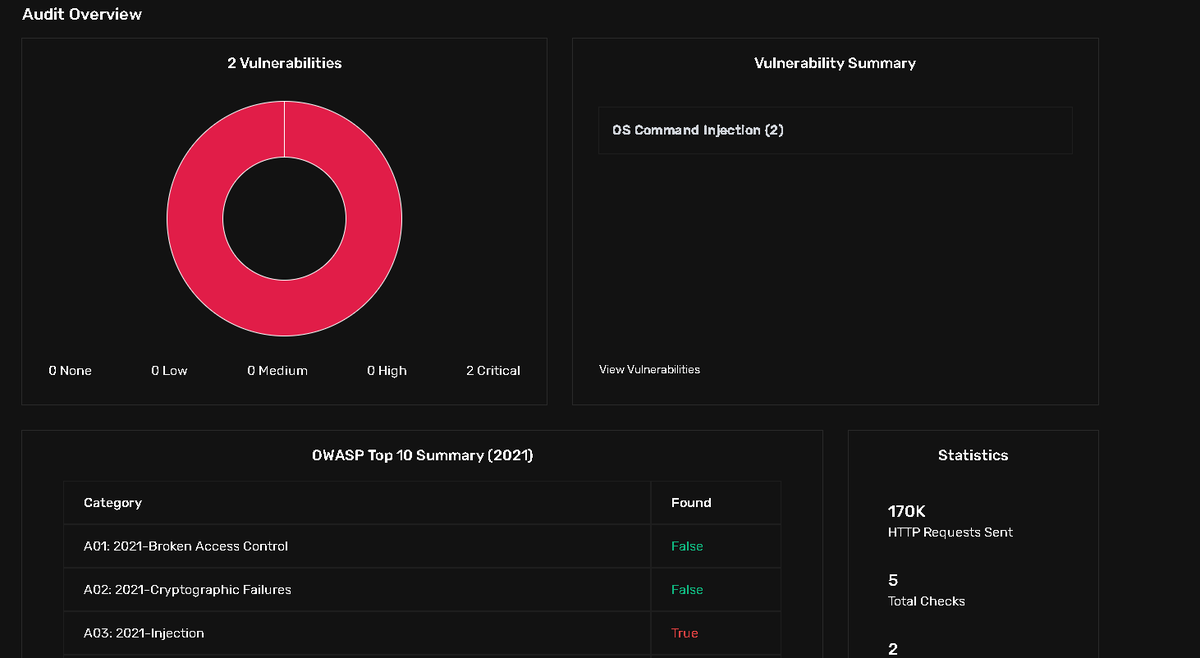Click the Total Checks label
1200x658 pixels.
tap(926, 602)
